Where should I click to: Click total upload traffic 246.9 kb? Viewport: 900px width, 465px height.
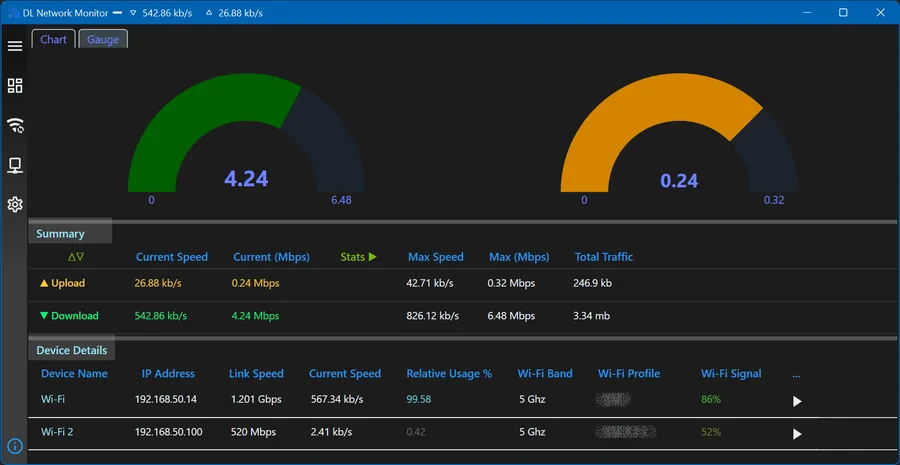point(592,283)
